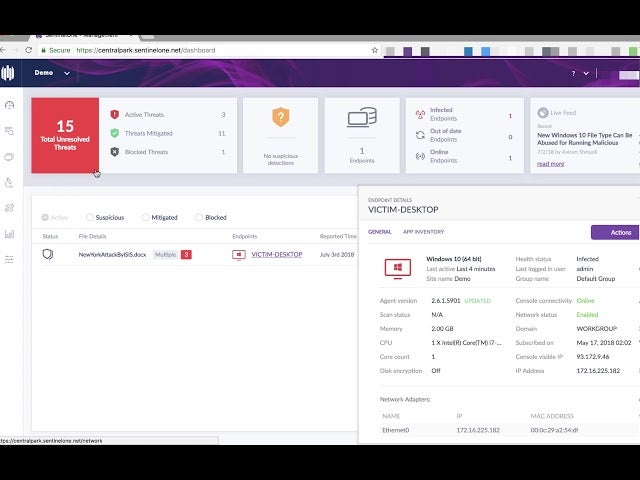Image resolution: width=640 pixels, height=480 pixels.
Task: Bookmark page with the star icon
Action: (x=374, y=50)
